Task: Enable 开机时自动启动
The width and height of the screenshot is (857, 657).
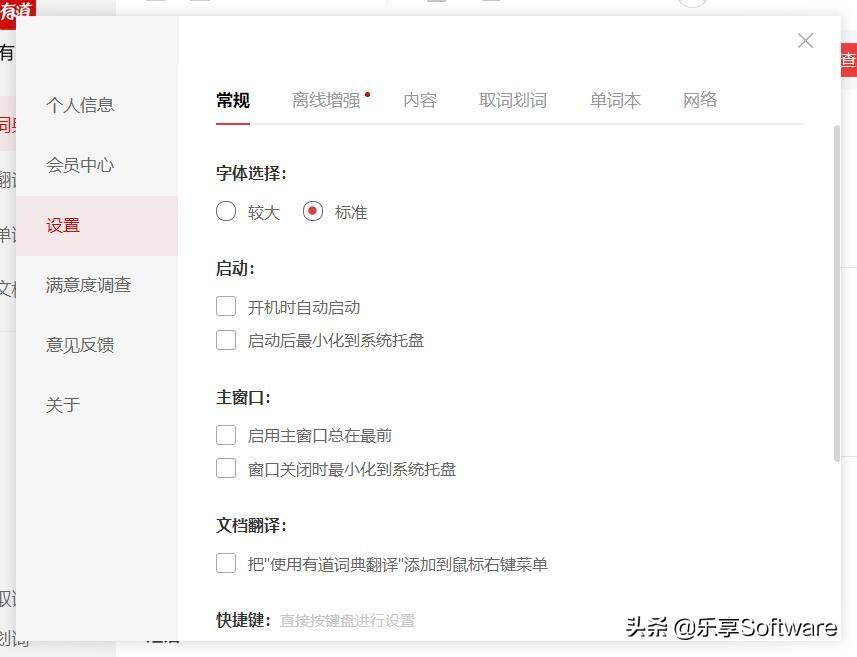Action: pos(226,306)
